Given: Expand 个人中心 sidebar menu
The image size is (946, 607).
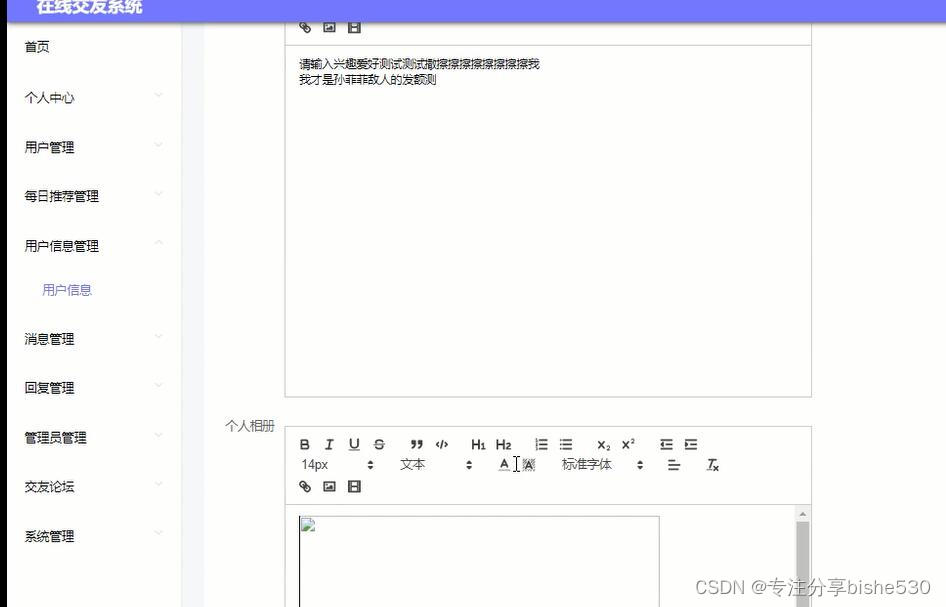Looking at the screenshot, I should click(x=94, y=97).
